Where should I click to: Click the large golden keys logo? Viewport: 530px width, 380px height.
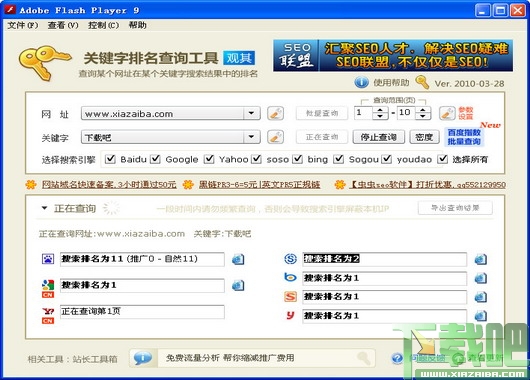[x=45, y=63]
